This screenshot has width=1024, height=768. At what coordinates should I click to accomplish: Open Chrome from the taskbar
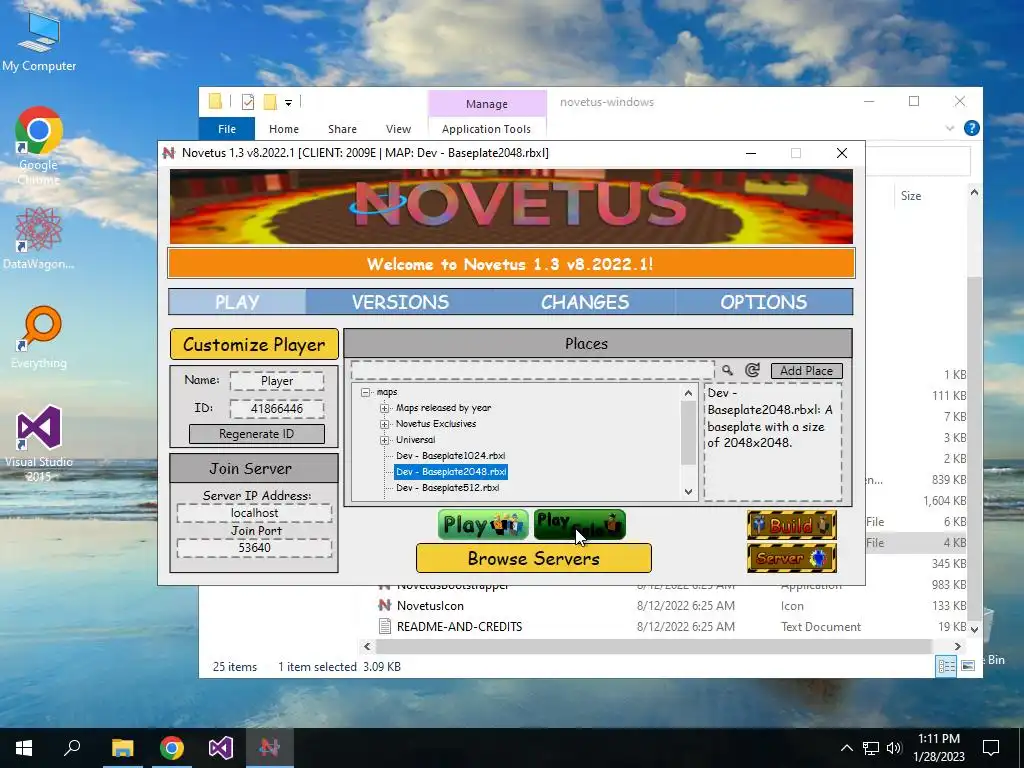tap(172, 748)
